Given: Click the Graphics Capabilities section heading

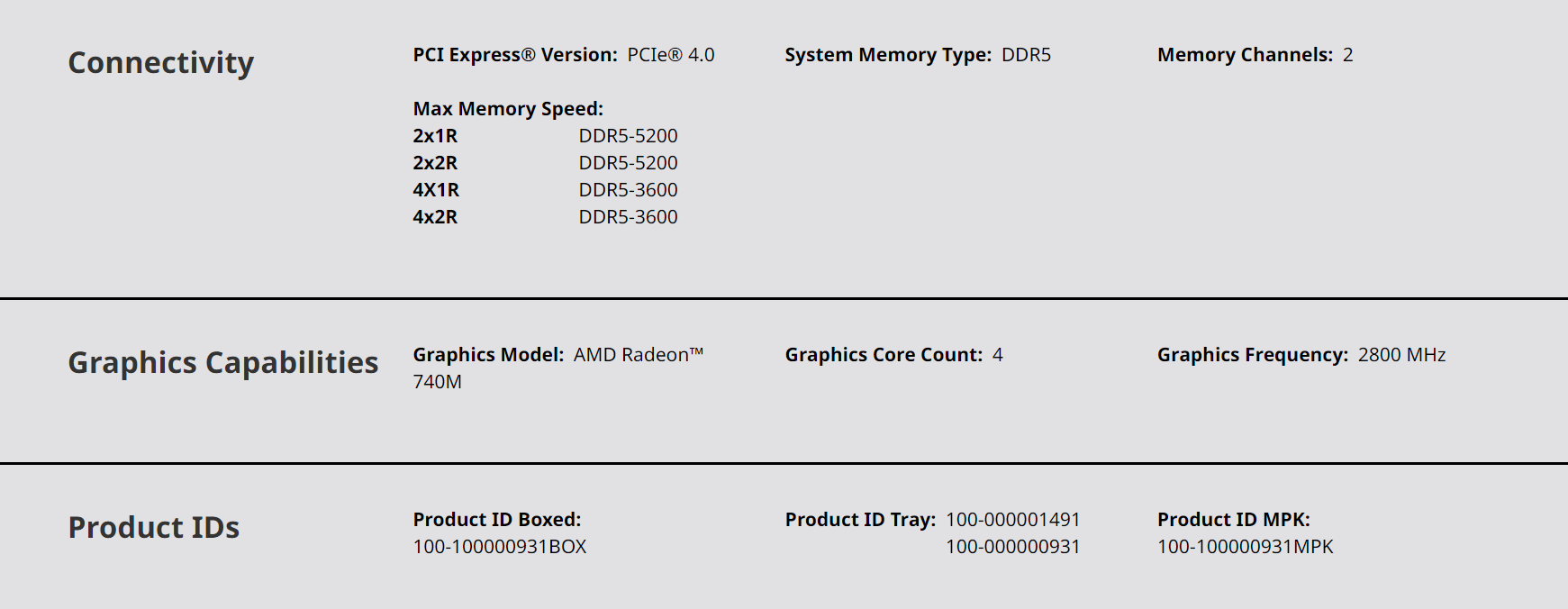Looking at the screenshot, I should click(x=222, y=362).
